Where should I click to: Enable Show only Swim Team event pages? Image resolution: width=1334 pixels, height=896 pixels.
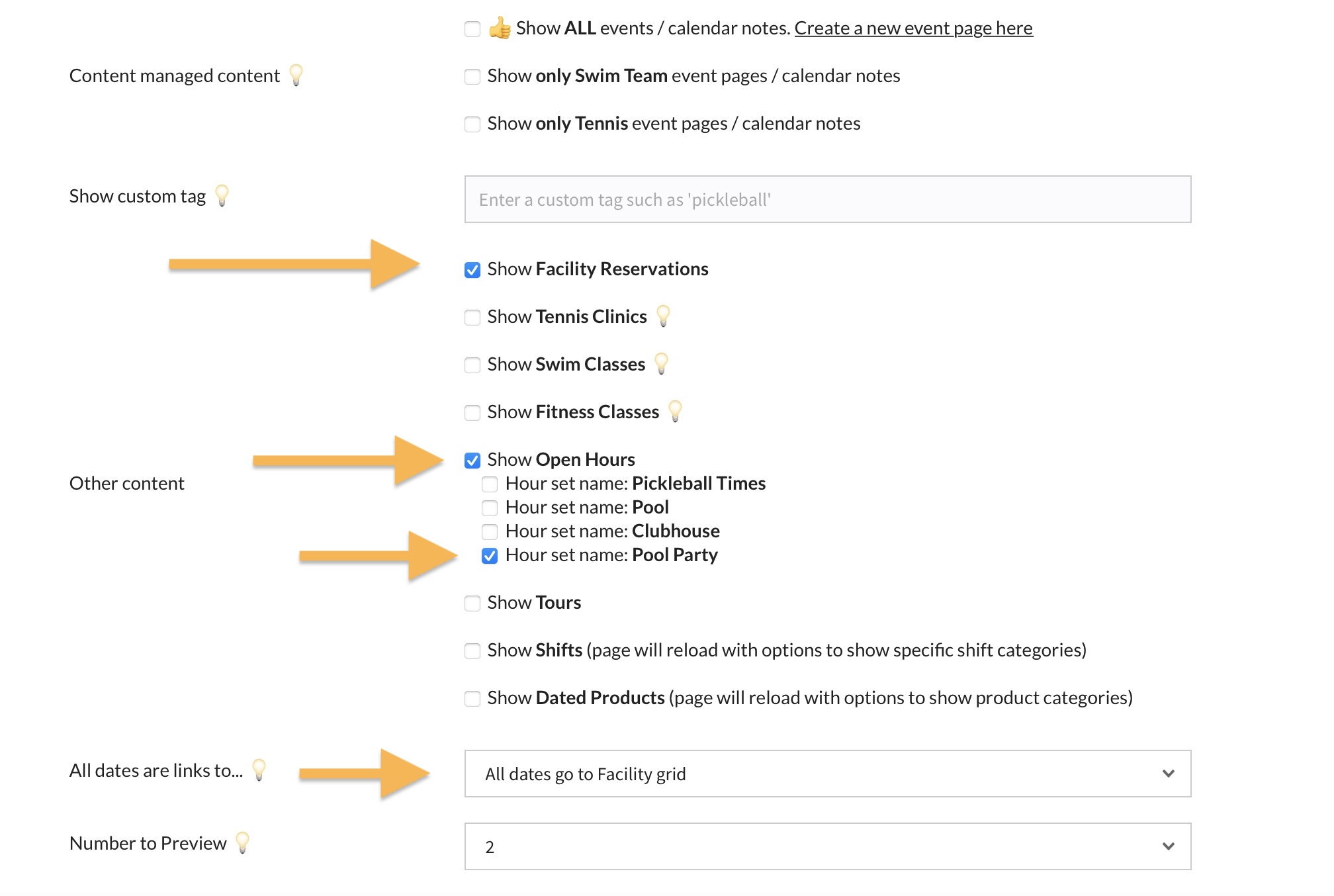[472, 77]
